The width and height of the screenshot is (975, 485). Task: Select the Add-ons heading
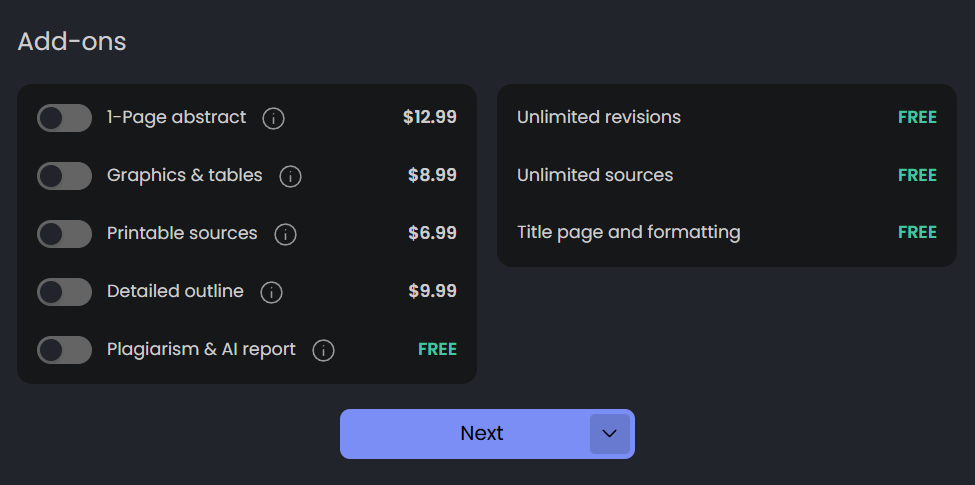click(72, 42)
